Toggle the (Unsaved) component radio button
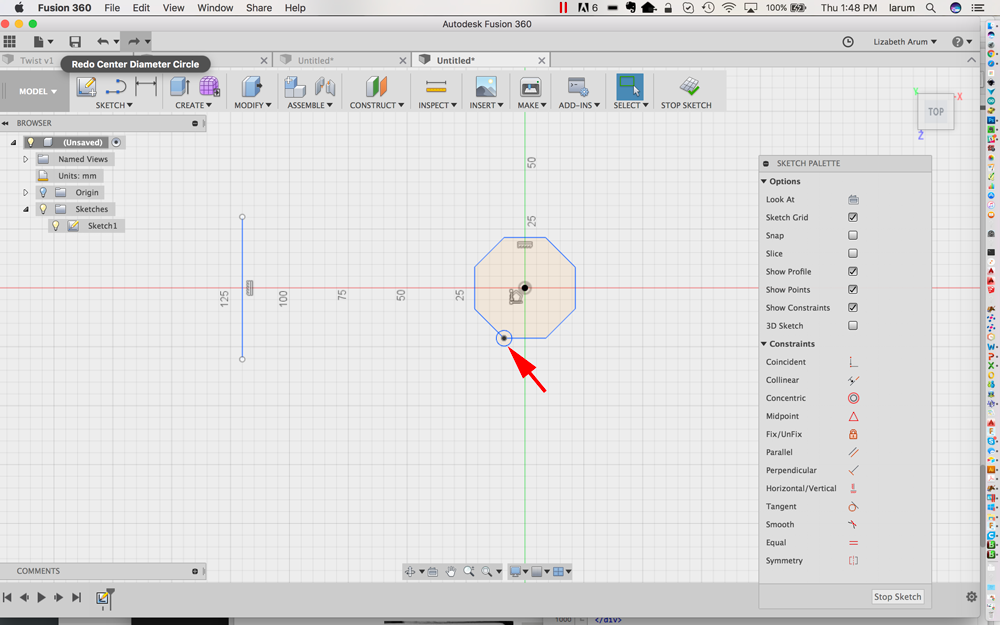The width and height of the screenshot is (1000, 625). point(116,143)
